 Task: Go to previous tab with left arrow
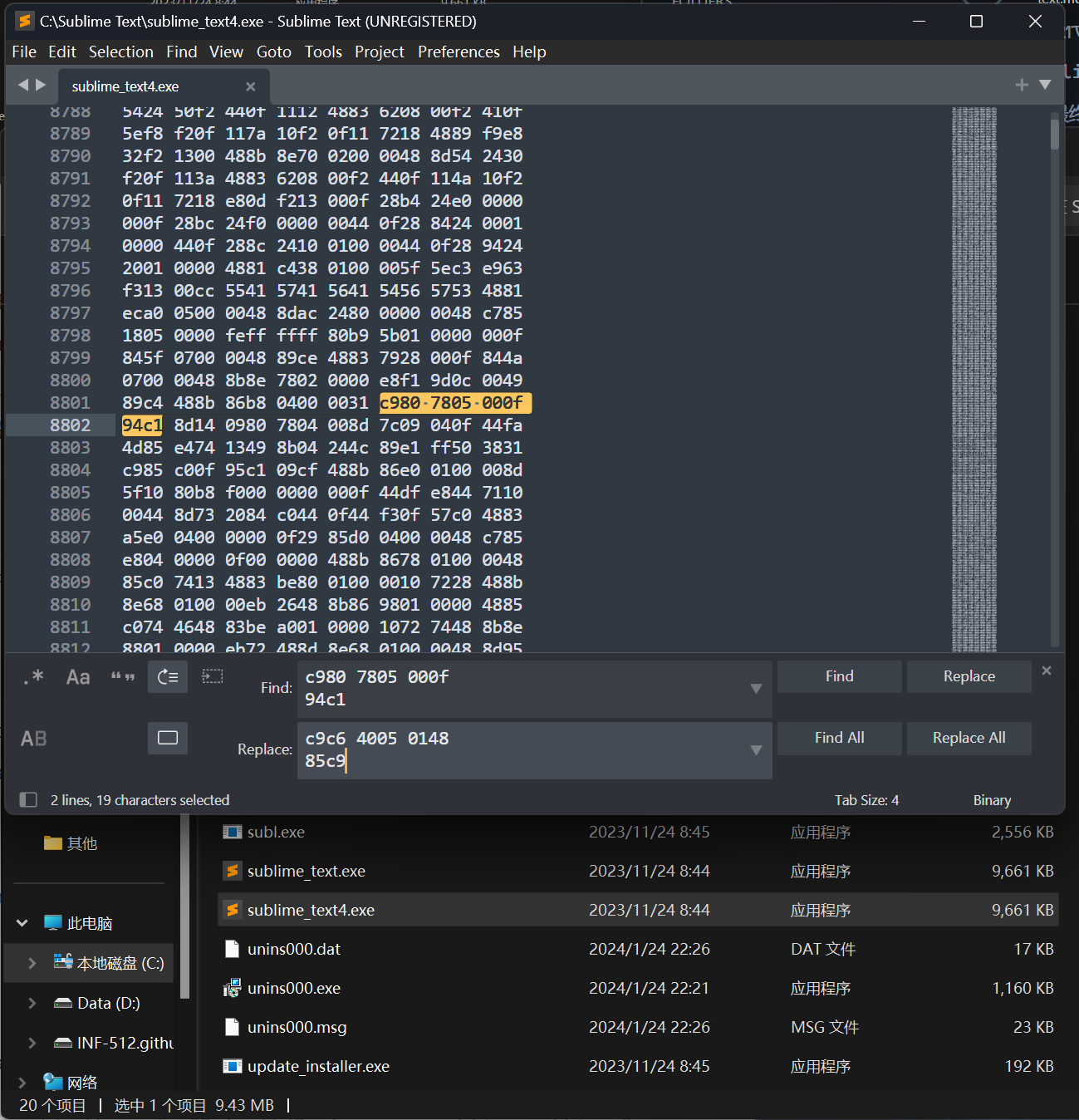pos(23,85)
